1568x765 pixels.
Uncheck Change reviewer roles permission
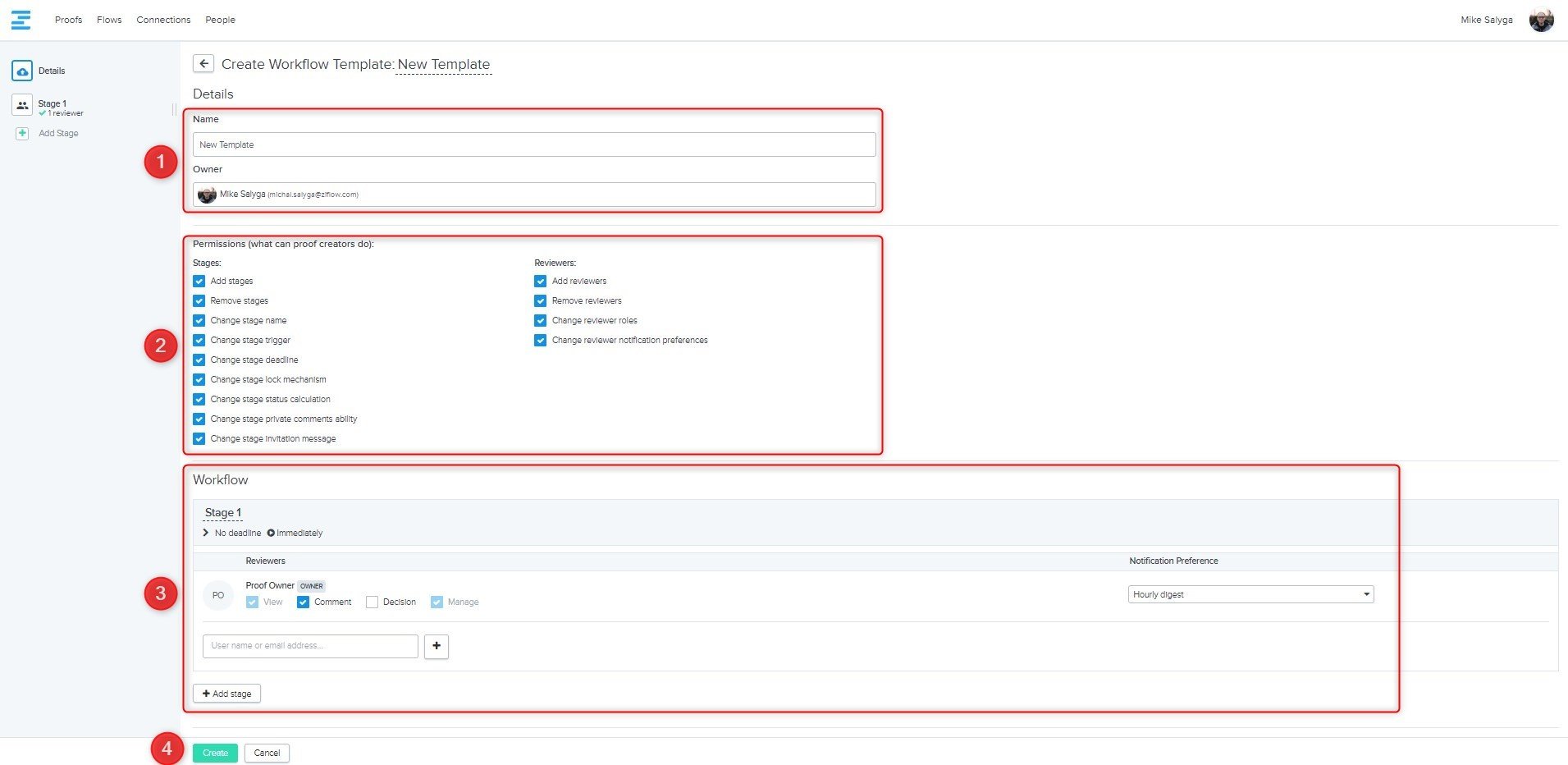541,321
